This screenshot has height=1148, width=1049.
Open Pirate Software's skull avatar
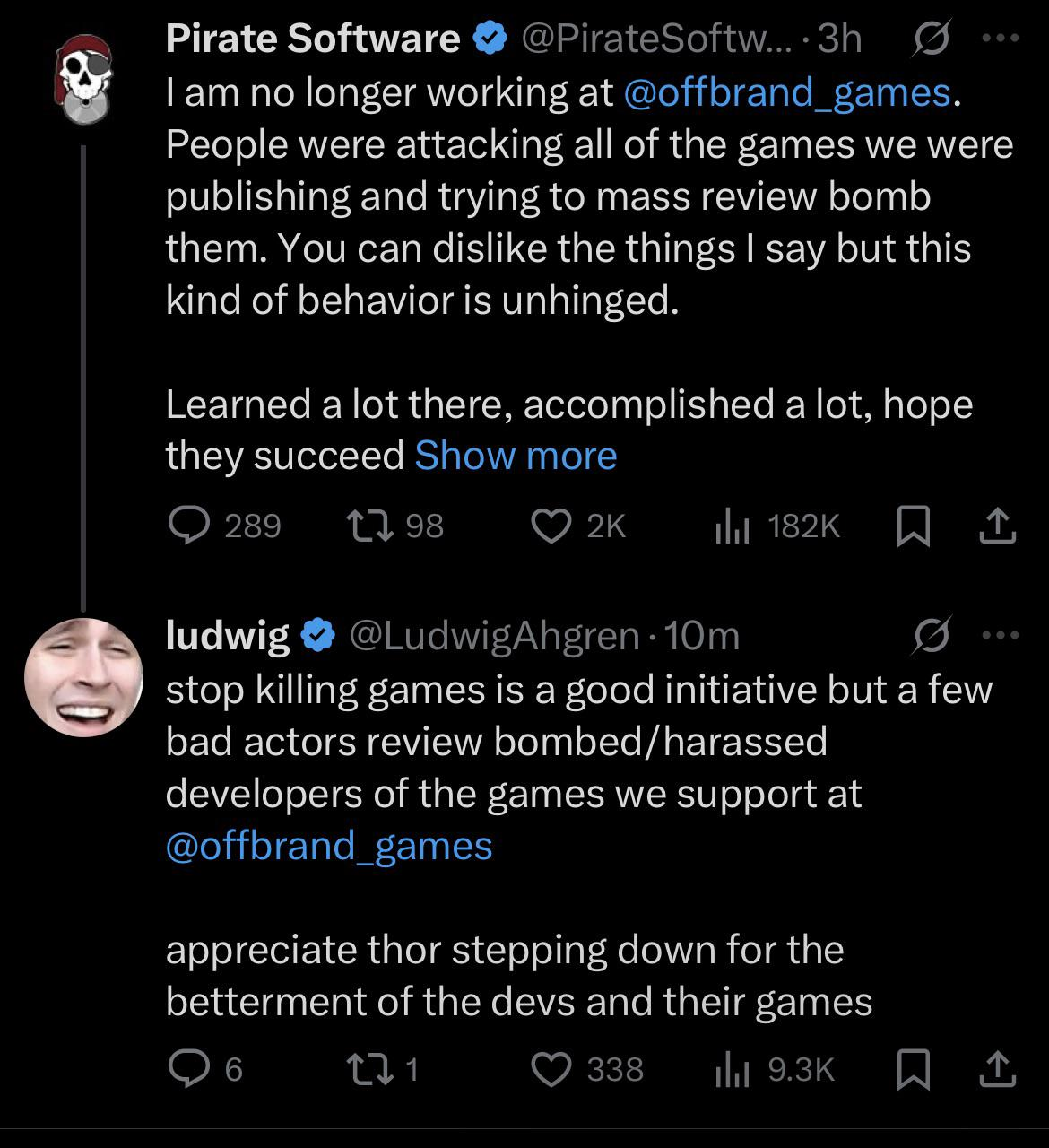point(83,80)
